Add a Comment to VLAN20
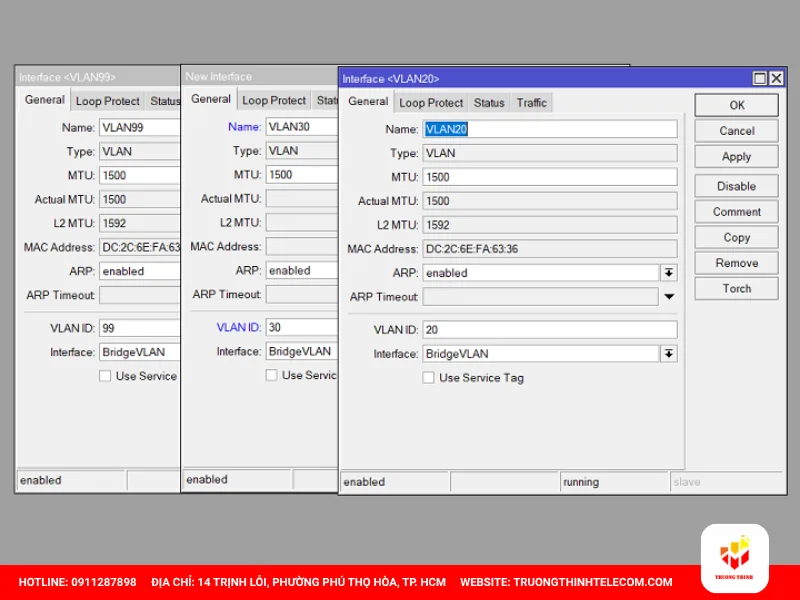 (736, 211)
